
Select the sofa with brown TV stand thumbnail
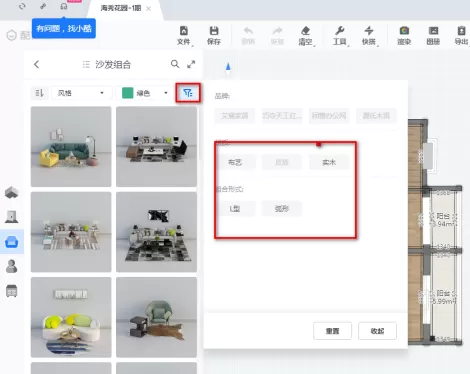point(156,147)
